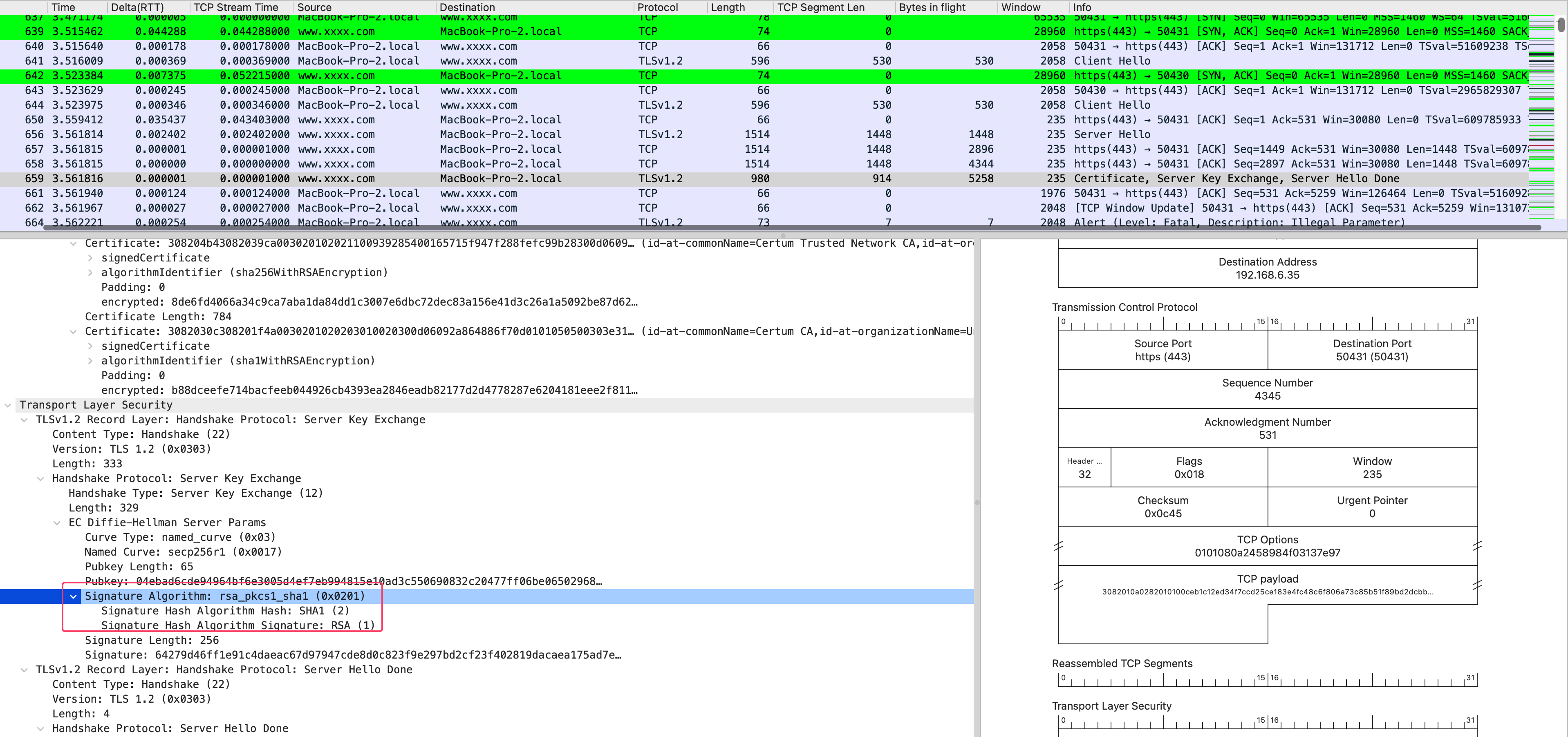Collapse the Transport Layer Security section
The width and height of the screenshot is (1568, 737).
tap(7, 405)
